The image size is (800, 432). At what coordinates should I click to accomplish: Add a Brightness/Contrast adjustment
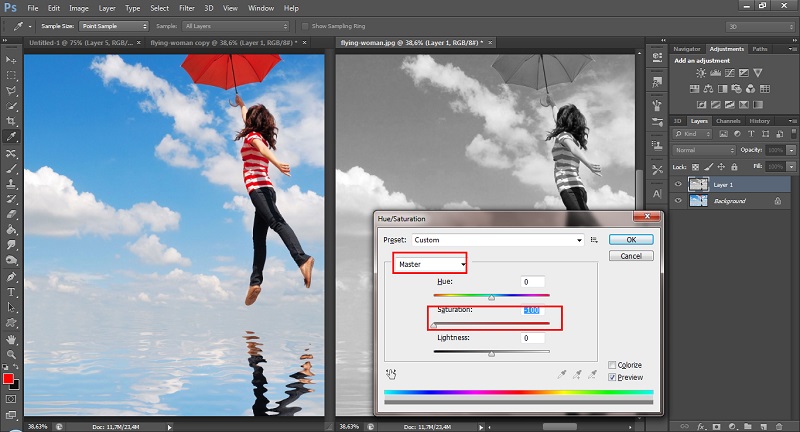[x=701, y=73]
